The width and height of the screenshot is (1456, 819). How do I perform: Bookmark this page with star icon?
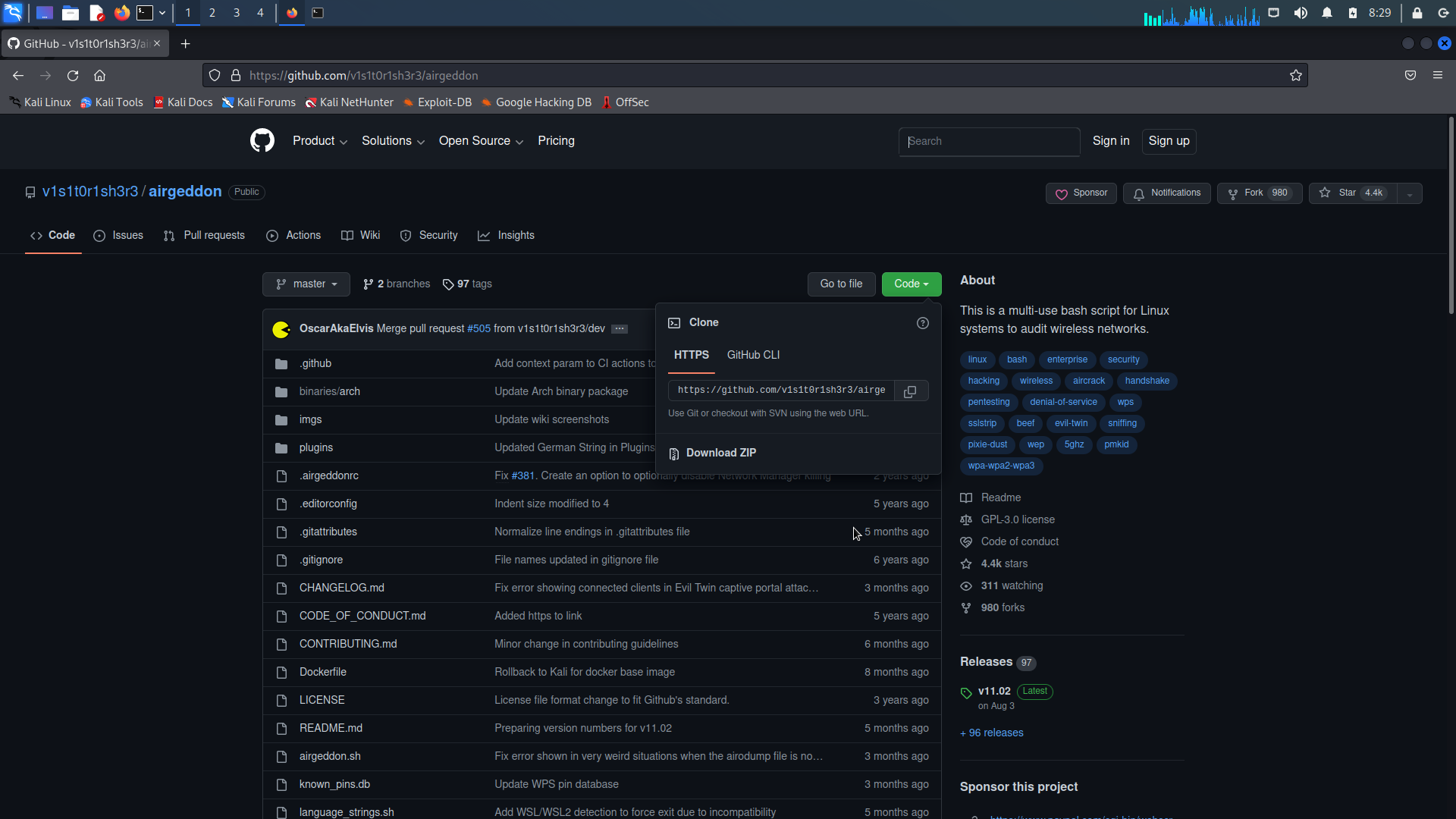click(1296, 75)
